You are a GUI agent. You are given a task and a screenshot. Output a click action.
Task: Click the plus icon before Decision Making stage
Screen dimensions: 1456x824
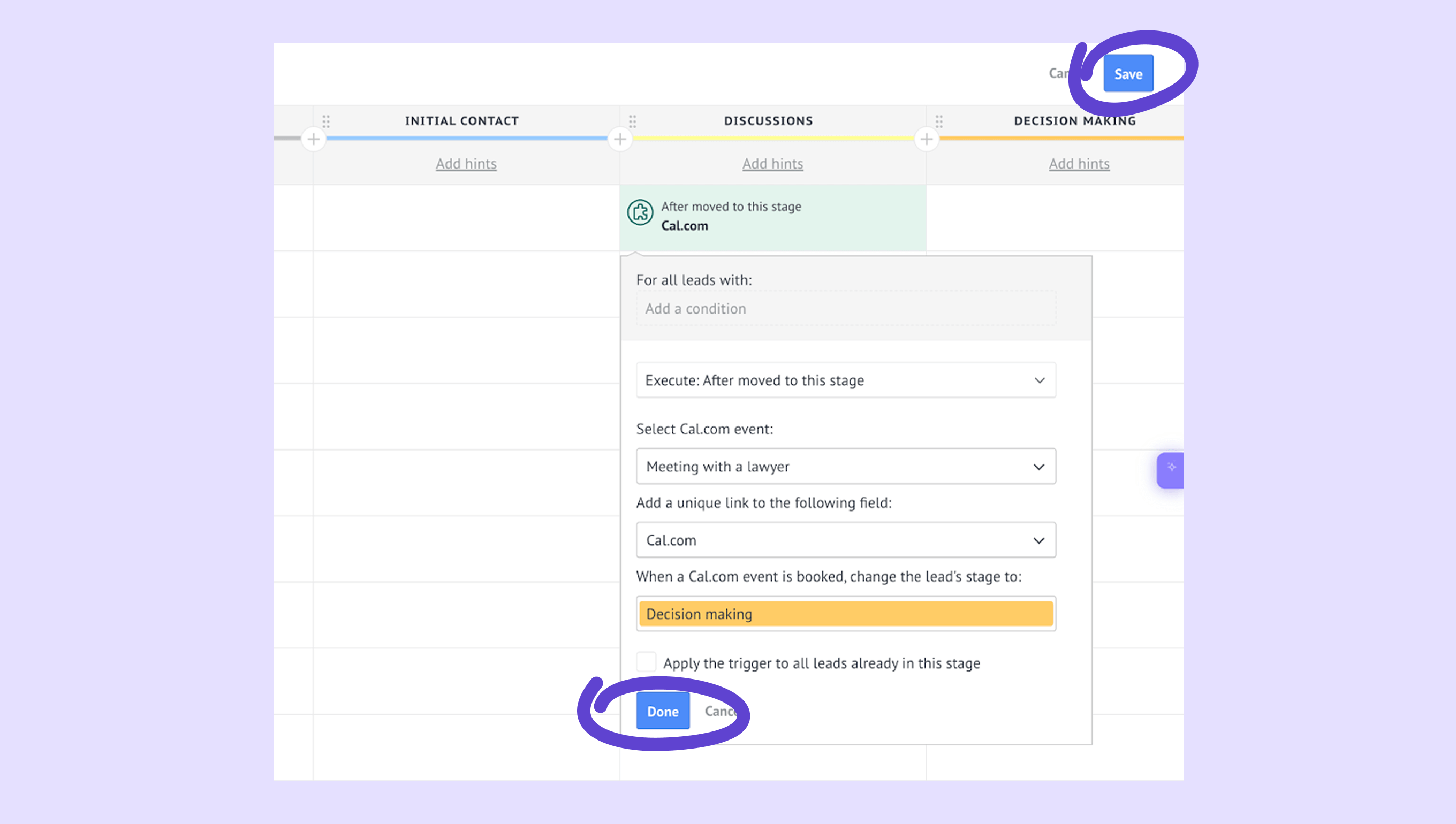[x=927, y=139]
